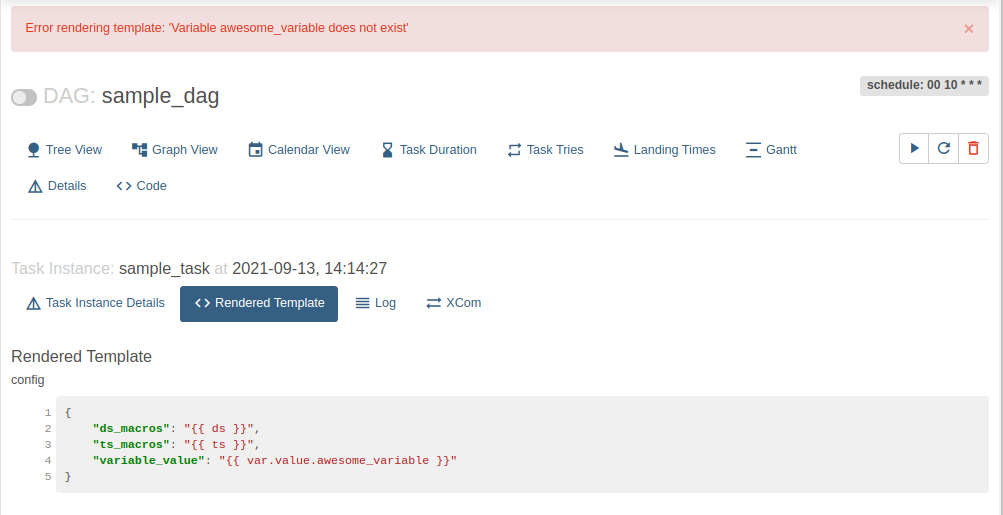This screenshot has height=515, width=1003.
Task: Click the "ds_macros" key in code
Action: click(x=131, y=429)
